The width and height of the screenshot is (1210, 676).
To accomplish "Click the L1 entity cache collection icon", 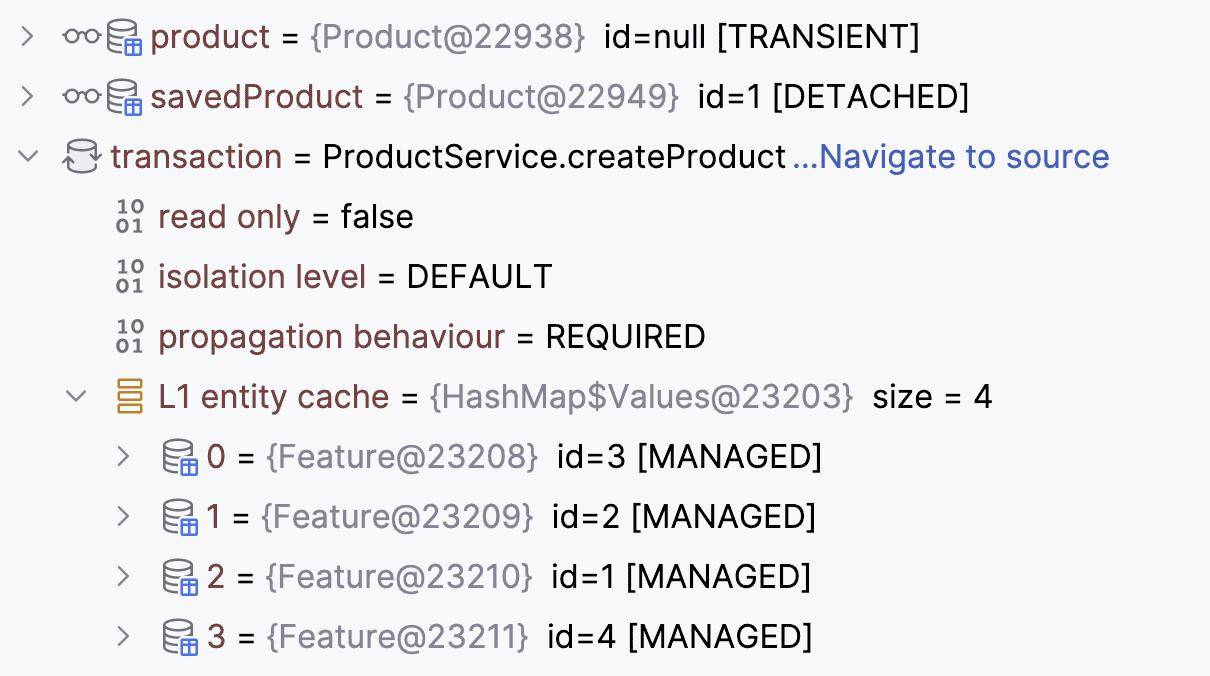I will (x=130, y=397).
